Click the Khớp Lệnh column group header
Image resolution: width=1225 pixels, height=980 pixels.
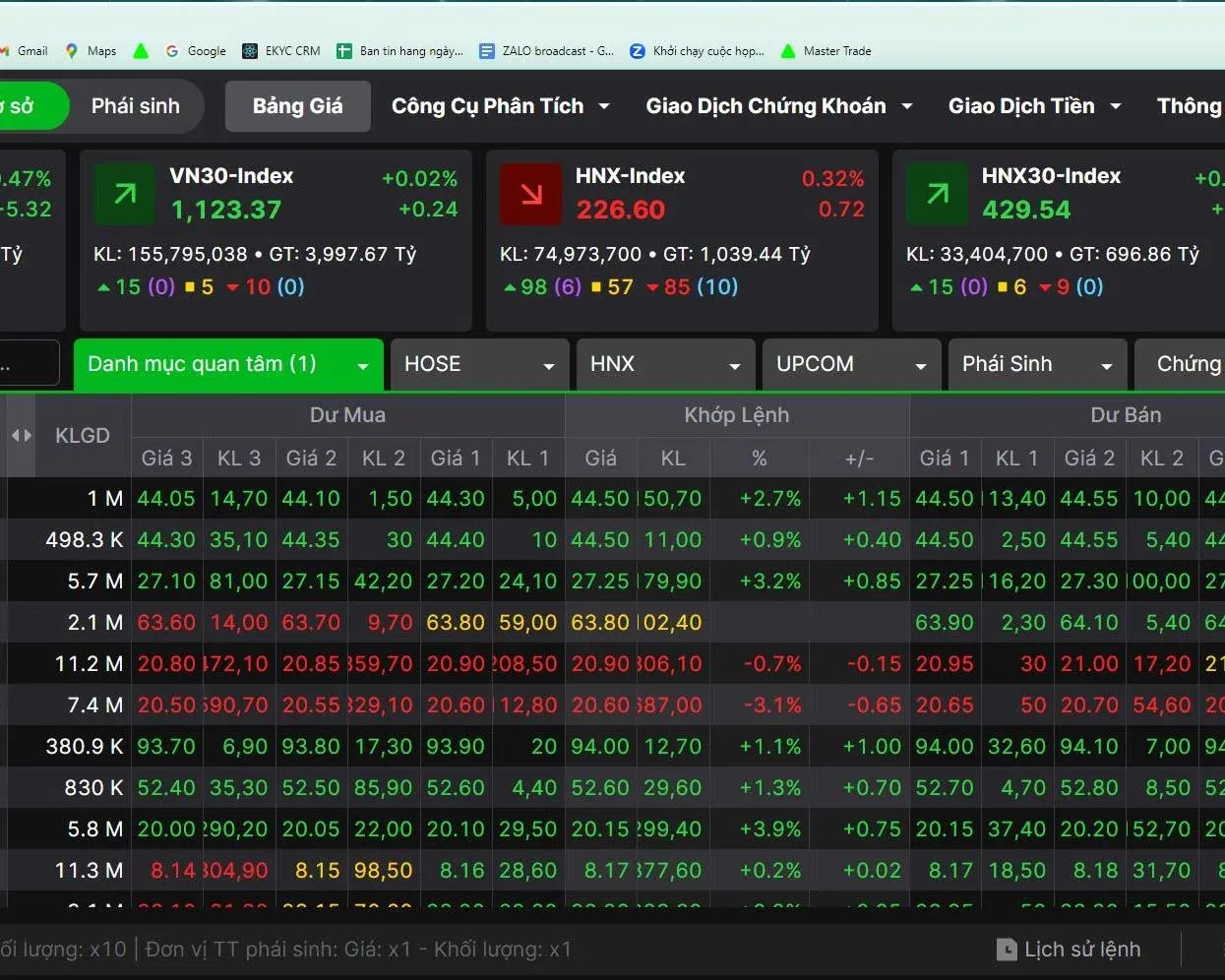[737, 415]
